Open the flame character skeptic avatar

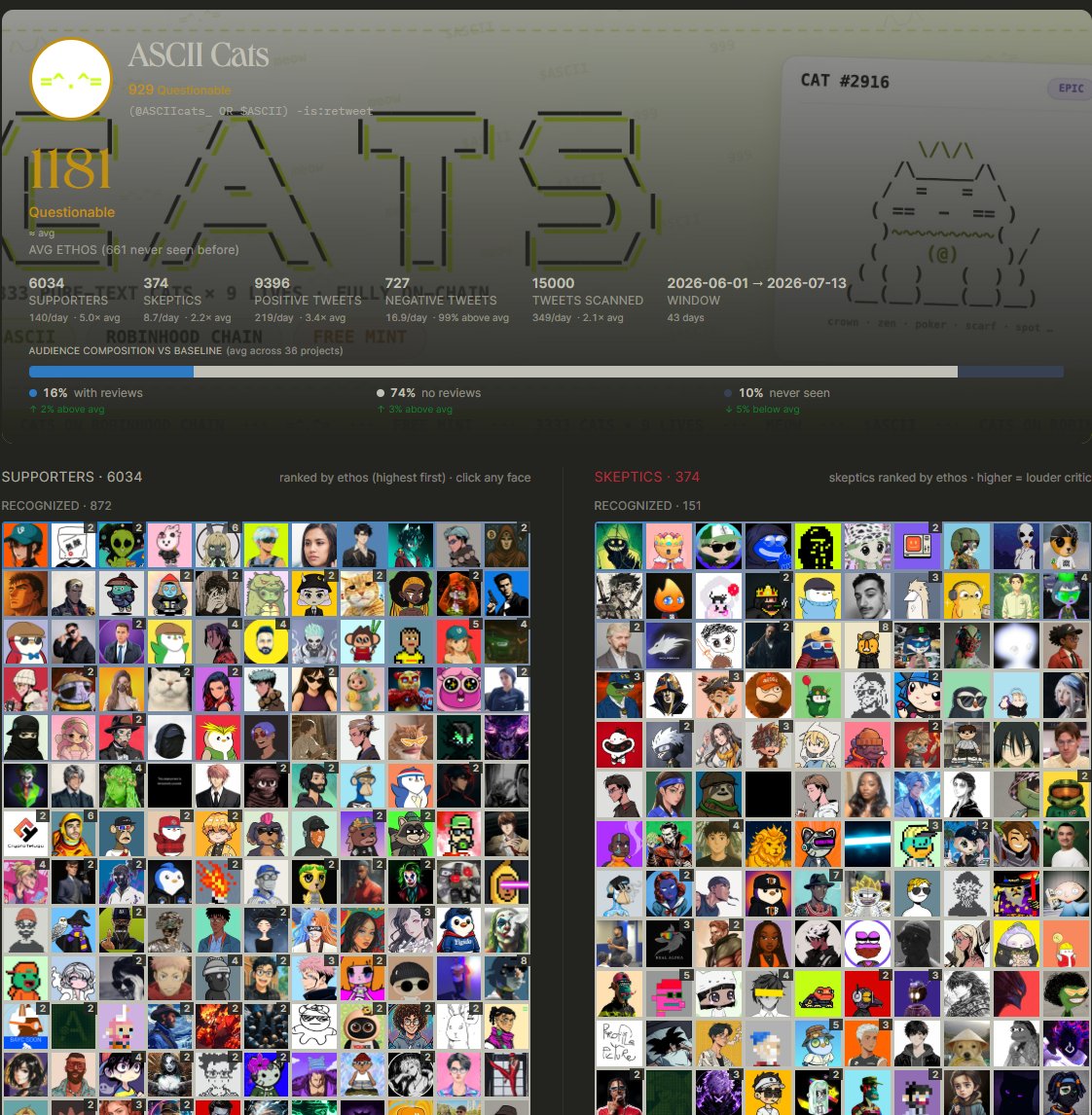pos(669,595)
